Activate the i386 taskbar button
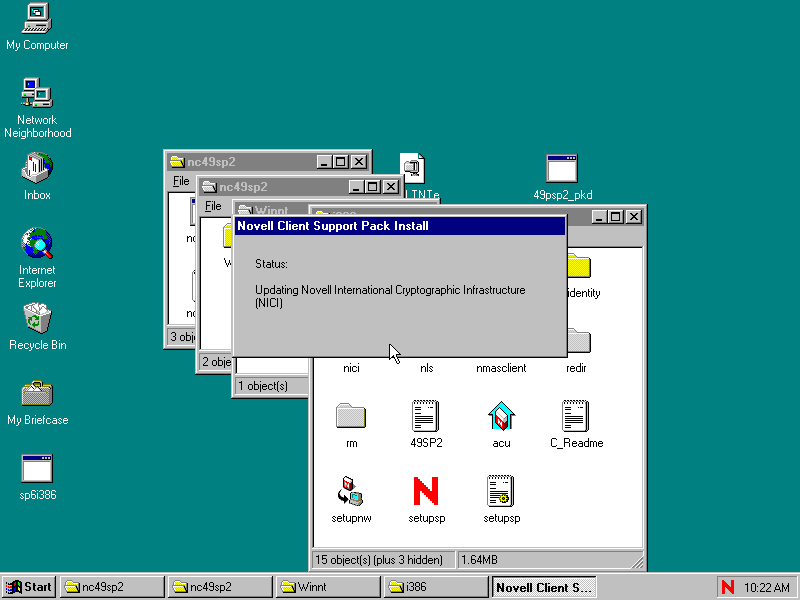The image size is (800, 600). pyautogui.click(x=434, y=587)
